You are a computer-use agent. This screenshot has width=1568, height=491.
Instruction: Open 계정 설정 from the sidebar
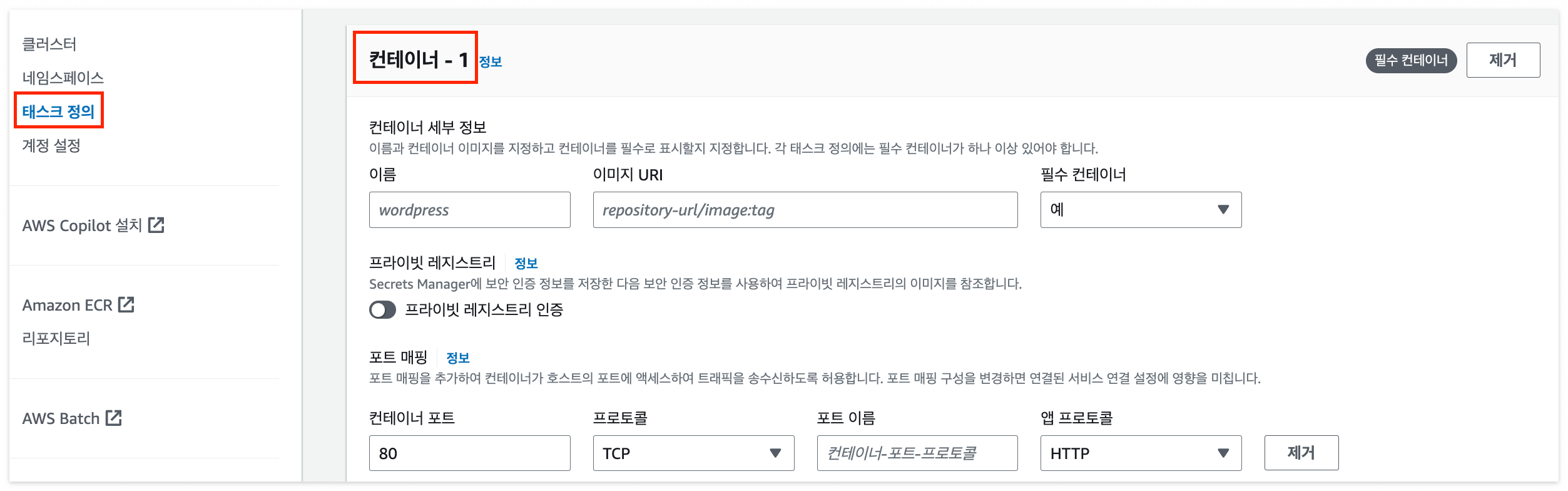point(52,145)
